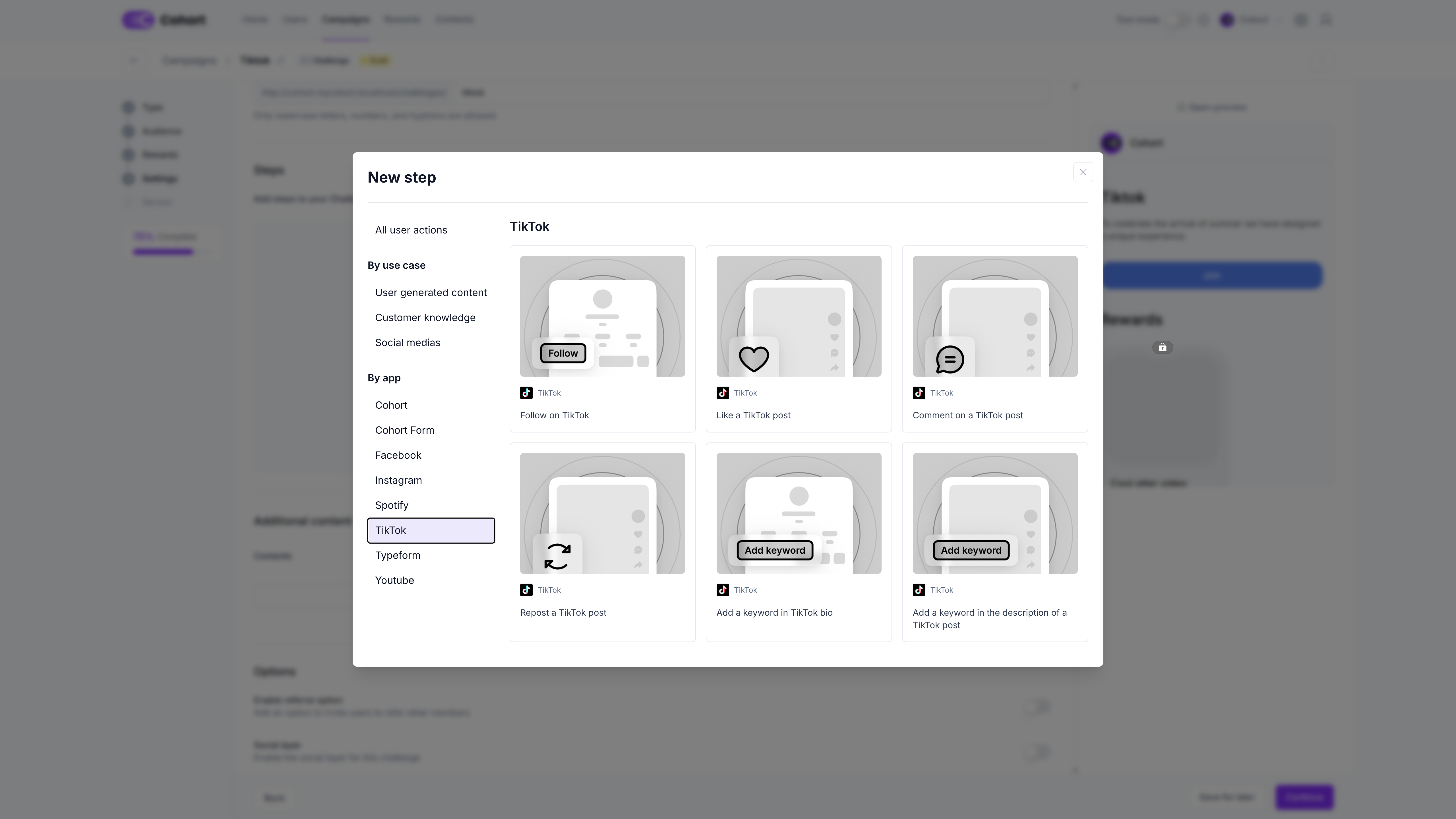Select the TikTok app filter

click(x=431, y=530)
